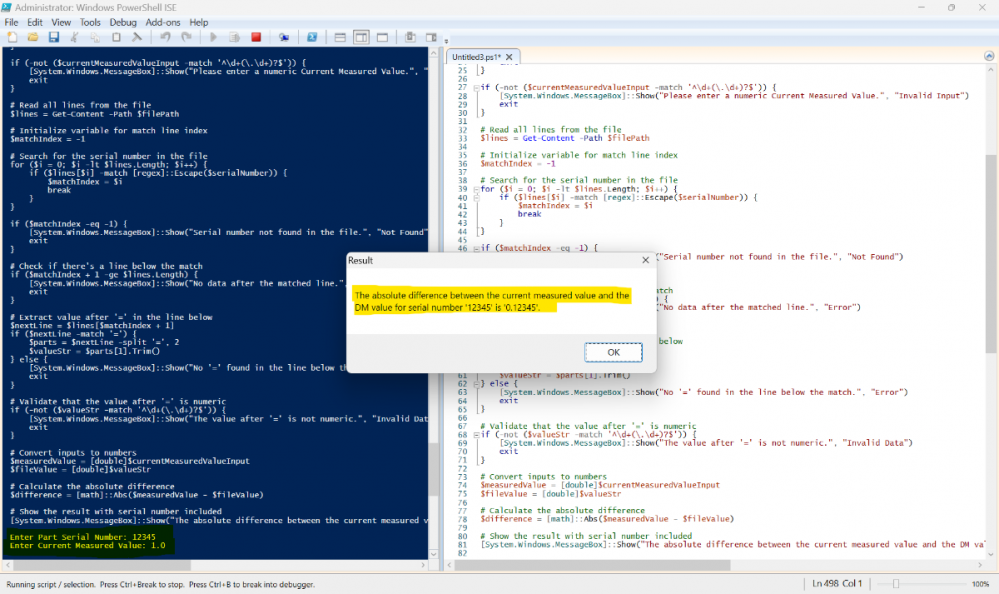The width and height of the screenshot is (999, 594).
Task: Click the red Stop Operation button
Action: (x=256, y=37)
